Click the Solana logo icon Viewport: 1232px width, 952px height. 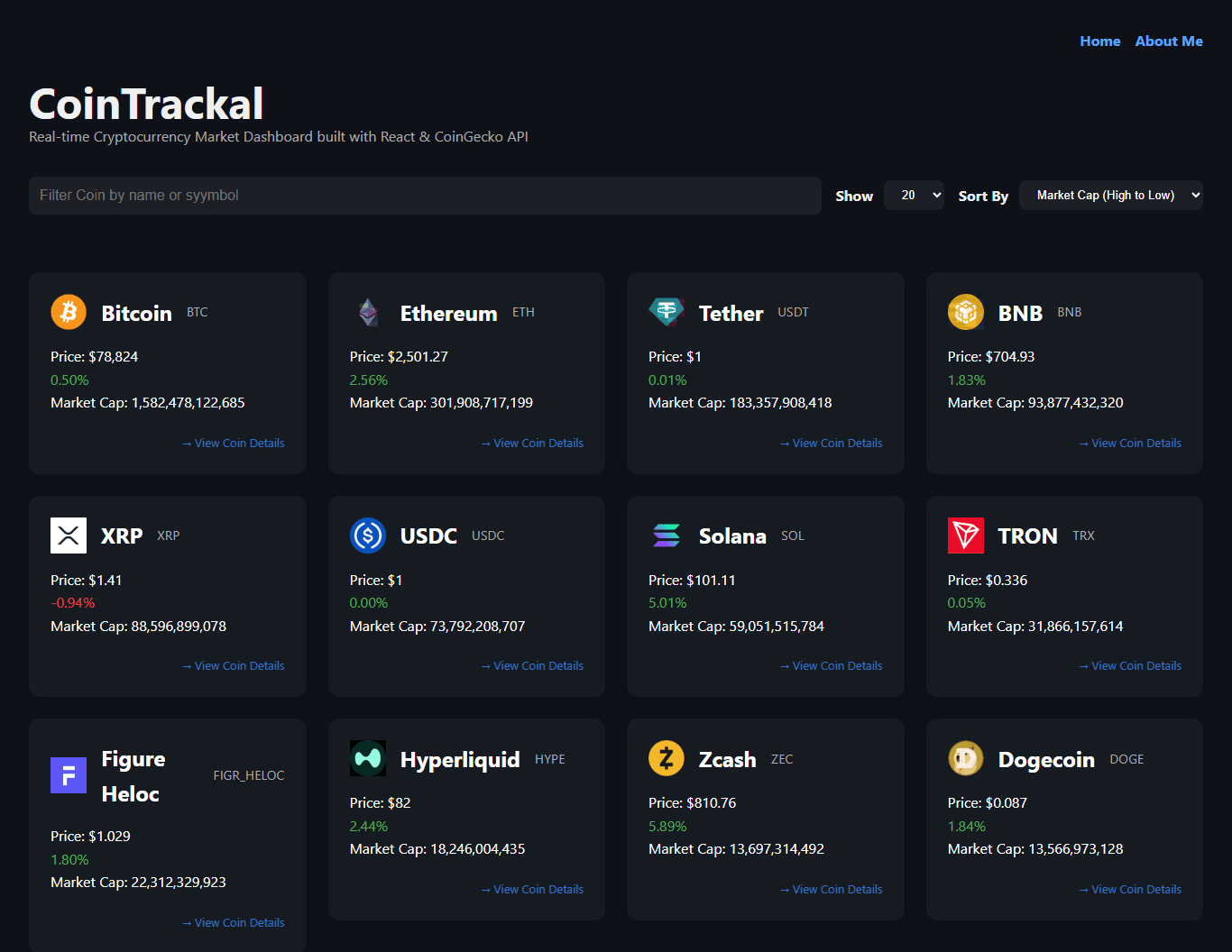pos(667,535)
